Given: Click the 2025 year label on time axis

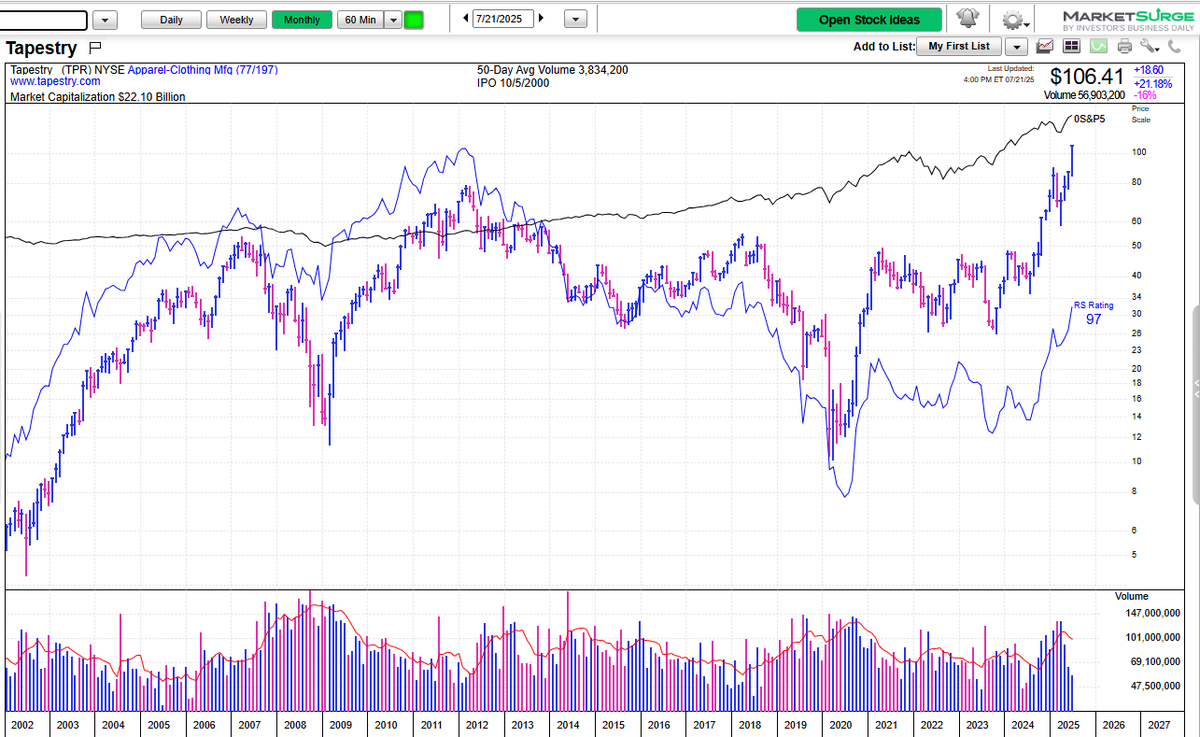Looking at the screenshot, I should point(1067,725).
